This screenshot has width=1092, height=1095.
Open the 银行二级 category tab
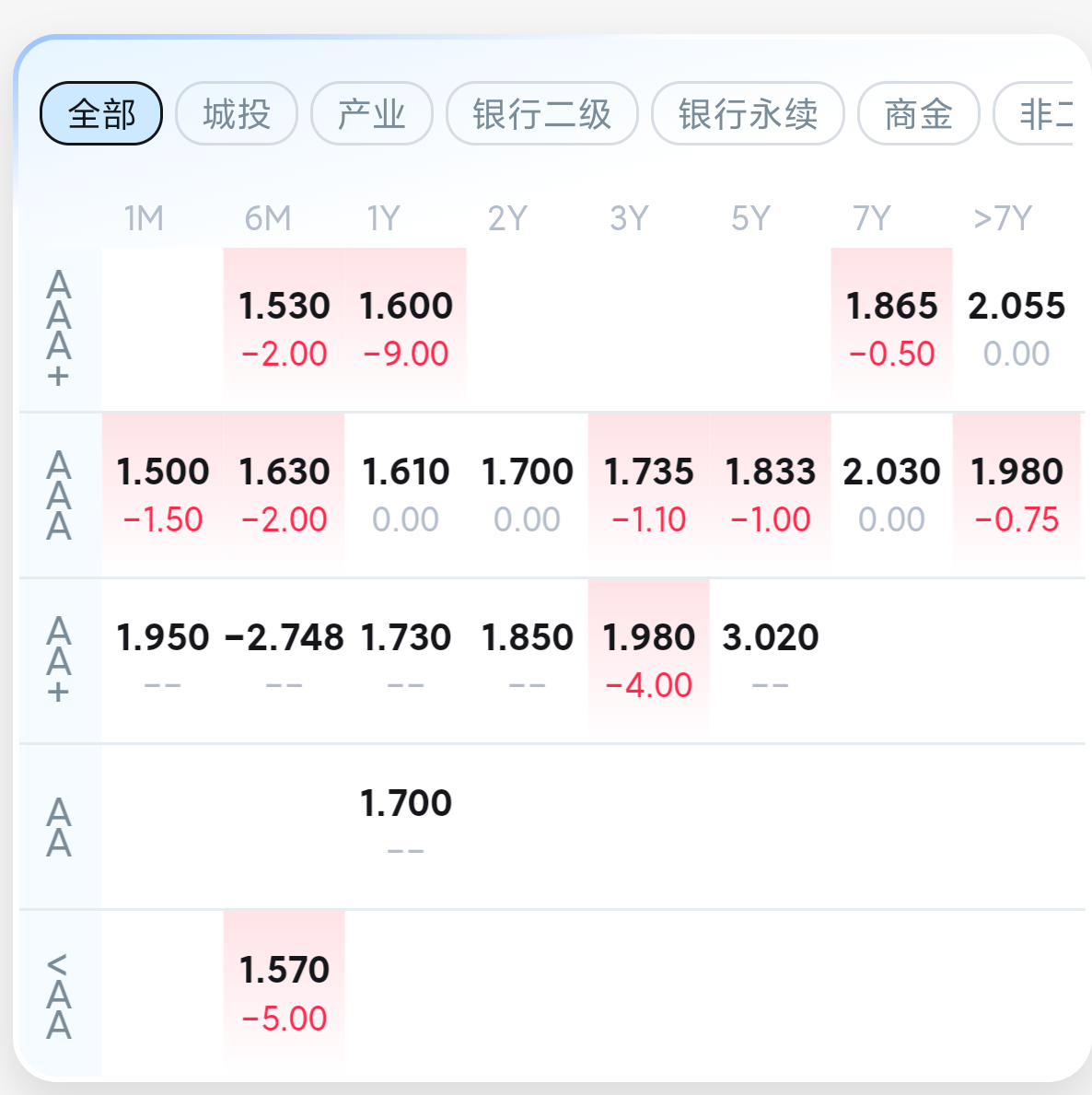542,114
